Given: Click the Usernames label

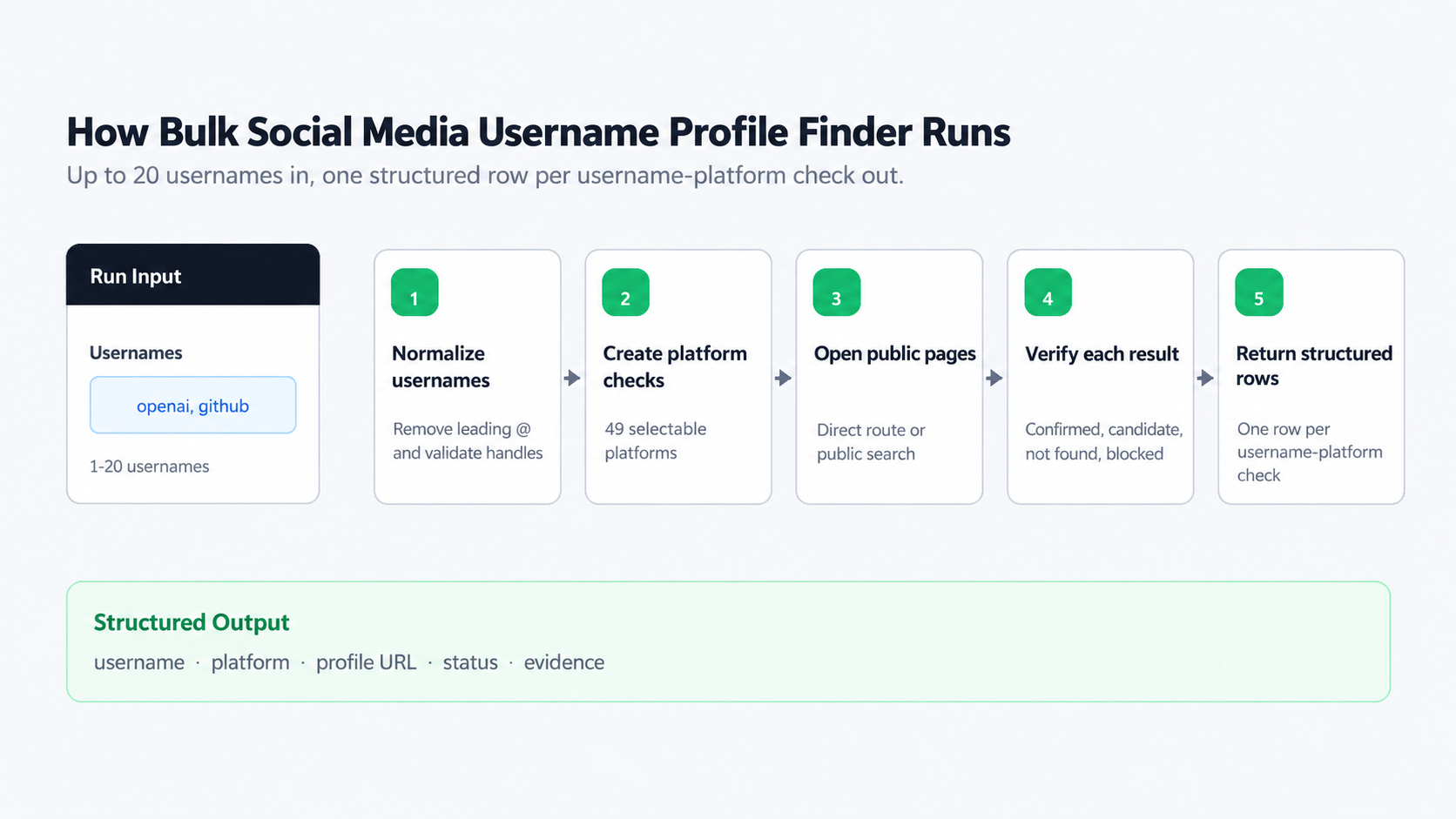Looking at the screenshot, I should click(x=136, y=352).
